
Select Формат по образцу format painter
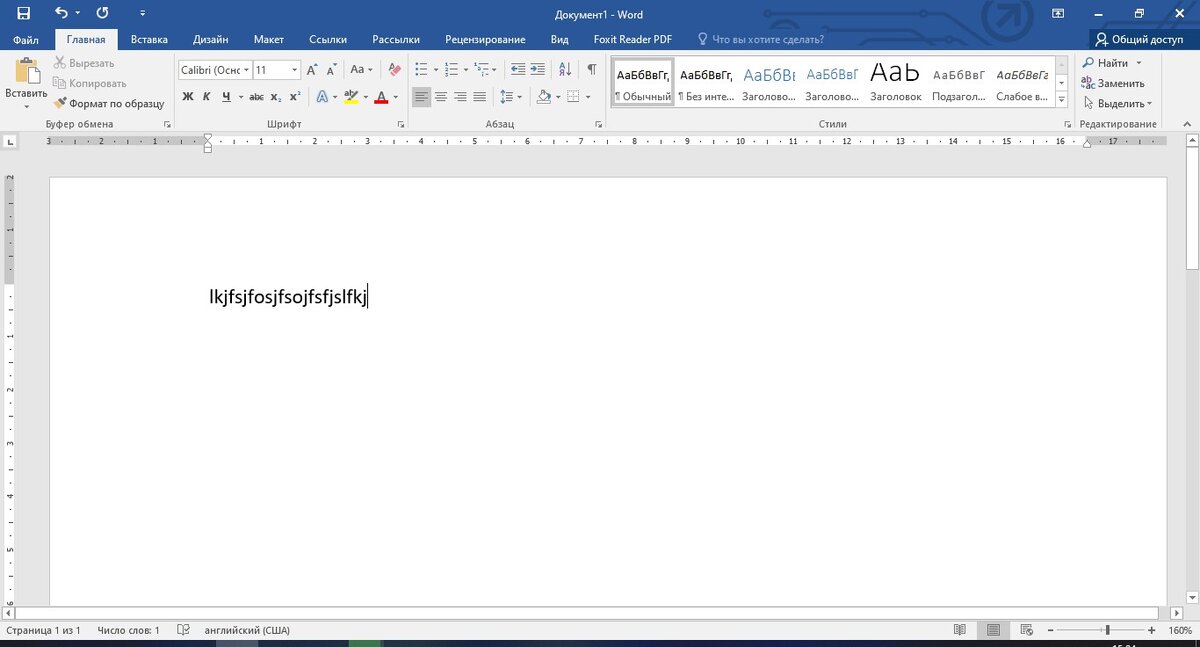(109, 103)
